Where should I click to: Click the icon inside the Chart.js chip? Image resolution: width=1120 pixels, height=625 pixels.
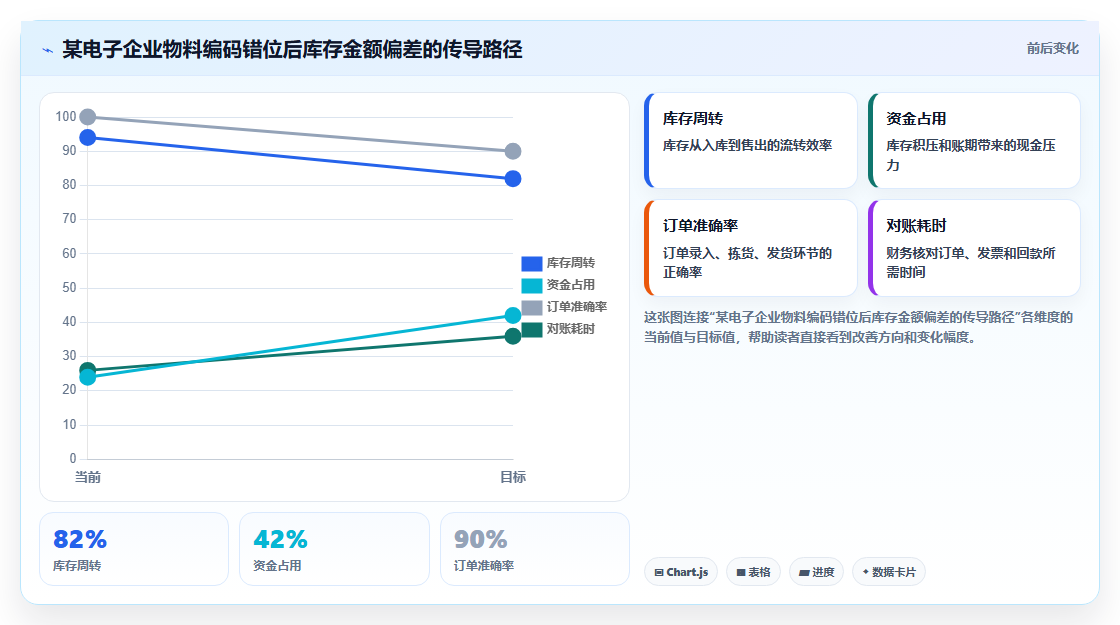tap(659, 573)
